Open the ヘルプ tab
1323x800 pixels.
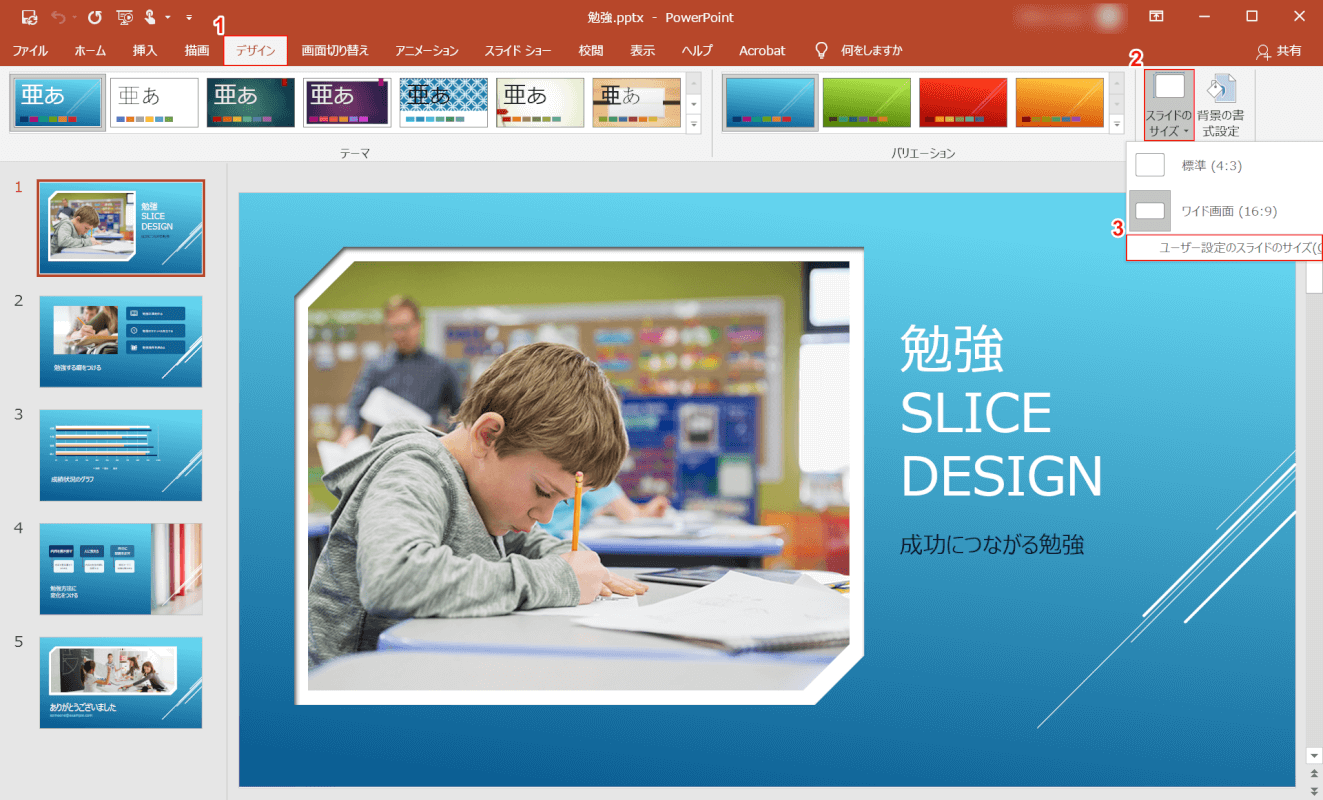point(697,50)
